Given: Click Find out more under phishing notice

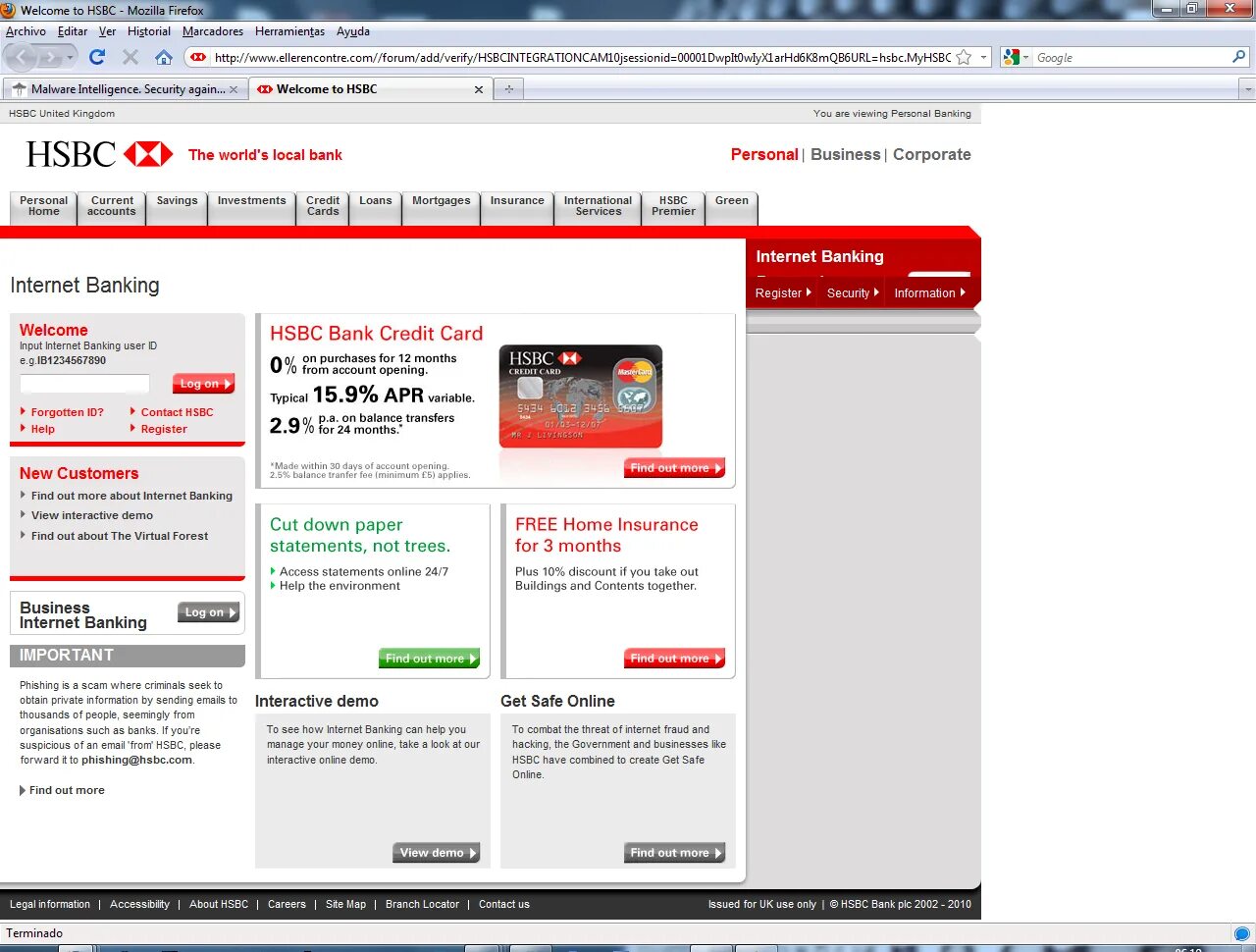Looking at the screenshot, I should point(67,790).
